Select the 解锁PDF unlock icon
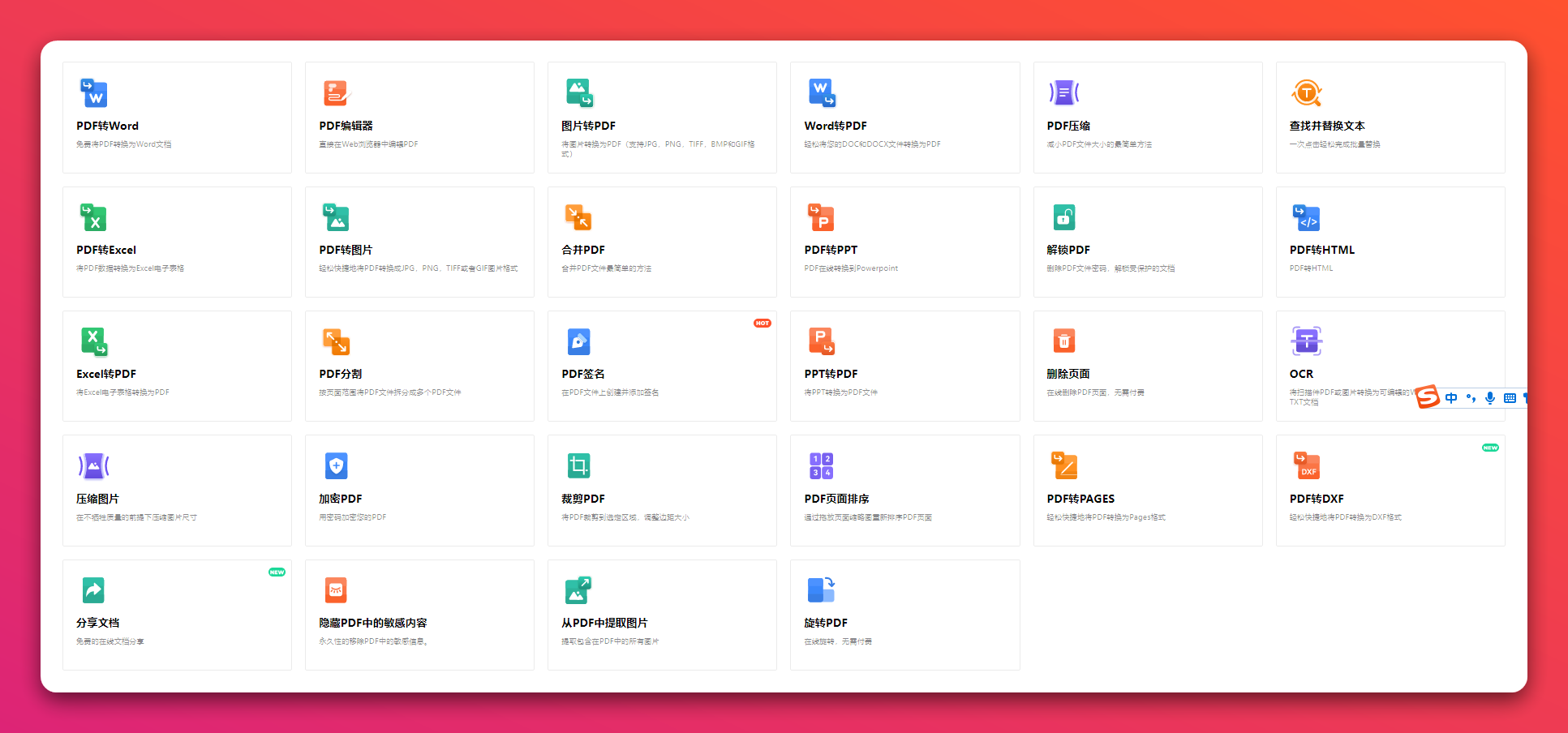1568x733 pixels. (1063, 217)
